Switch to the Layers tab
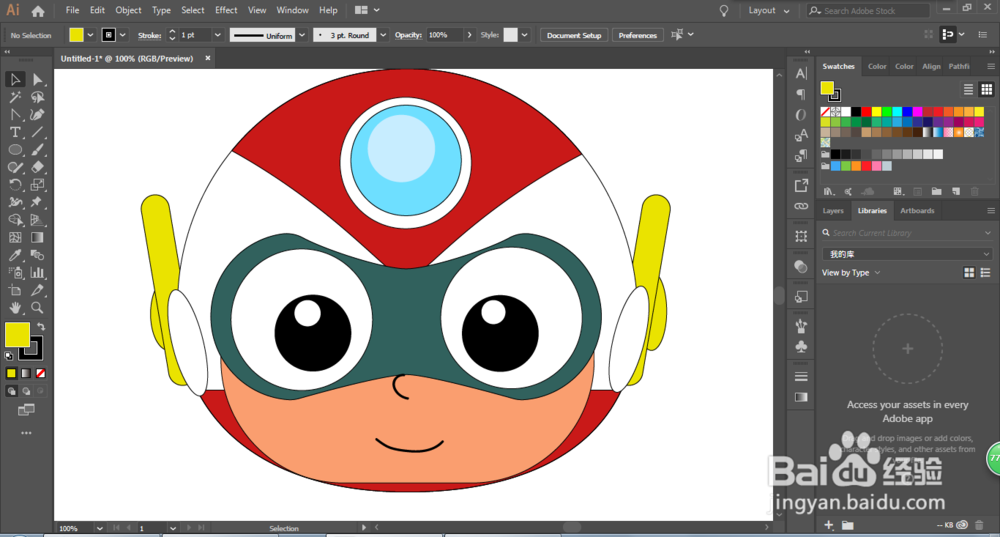The height and width of the screenshot is (537, 1000). pyautogui.click(x=833, y=210)
